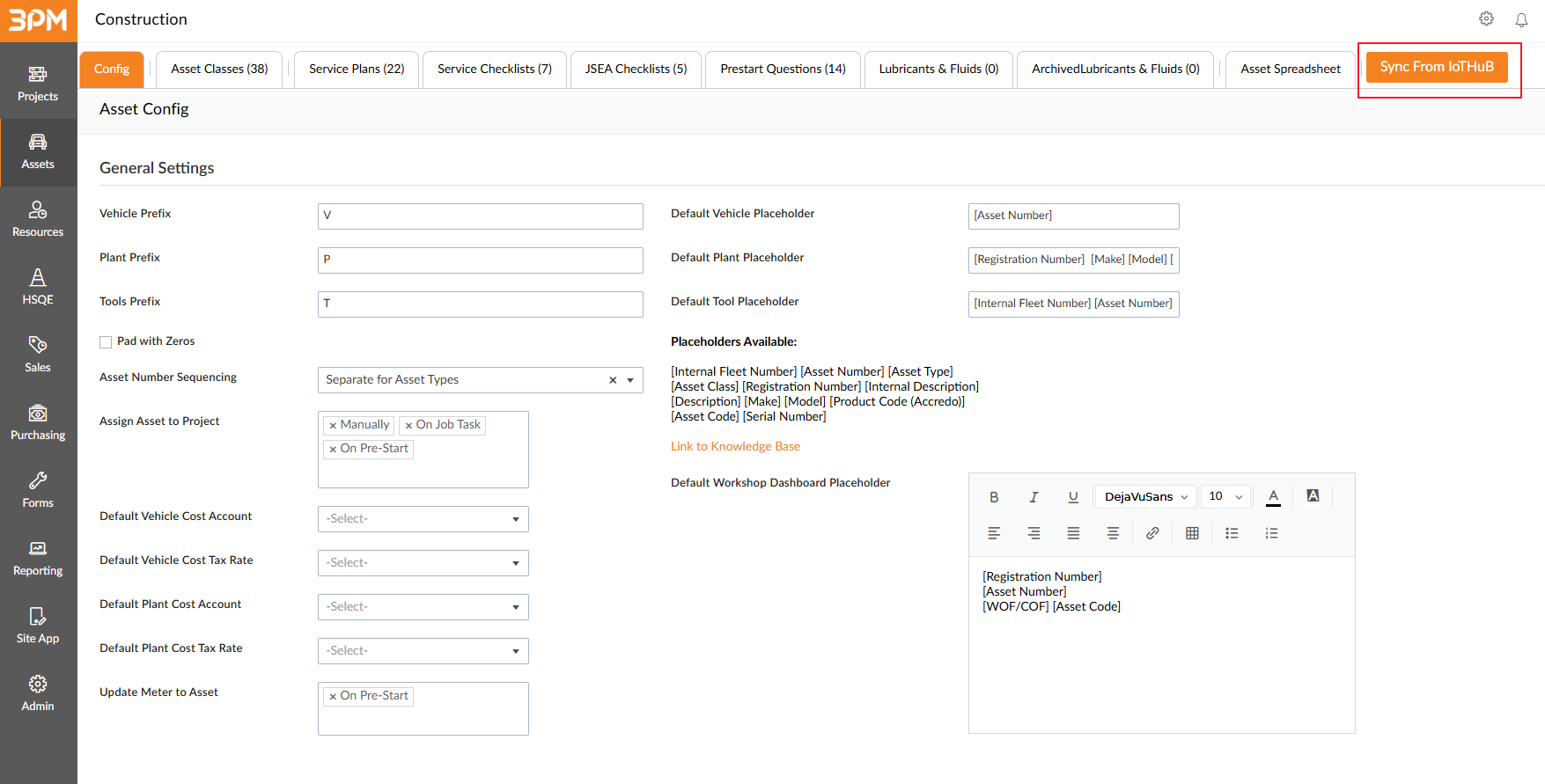Viewport: 1545px width, 784px height.
Task: Remove On Pre-Start from Update Meter to Asset
Action: pos(333,697)
